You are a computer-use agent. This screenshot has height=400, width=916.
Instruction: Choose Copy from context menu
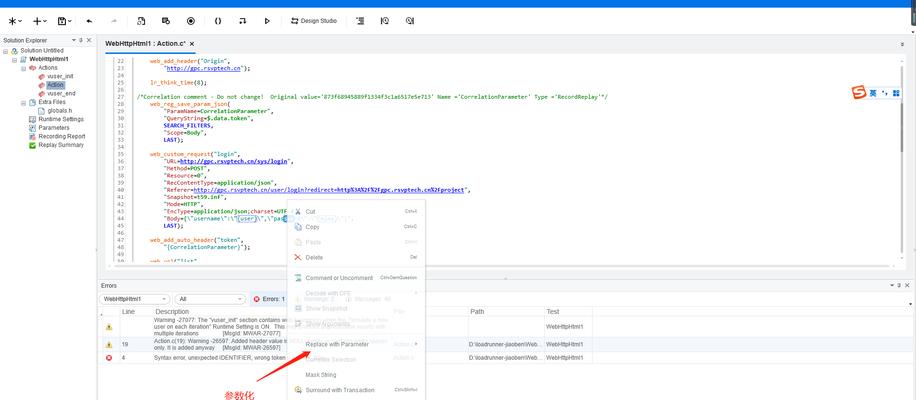[x=356, y=227]
